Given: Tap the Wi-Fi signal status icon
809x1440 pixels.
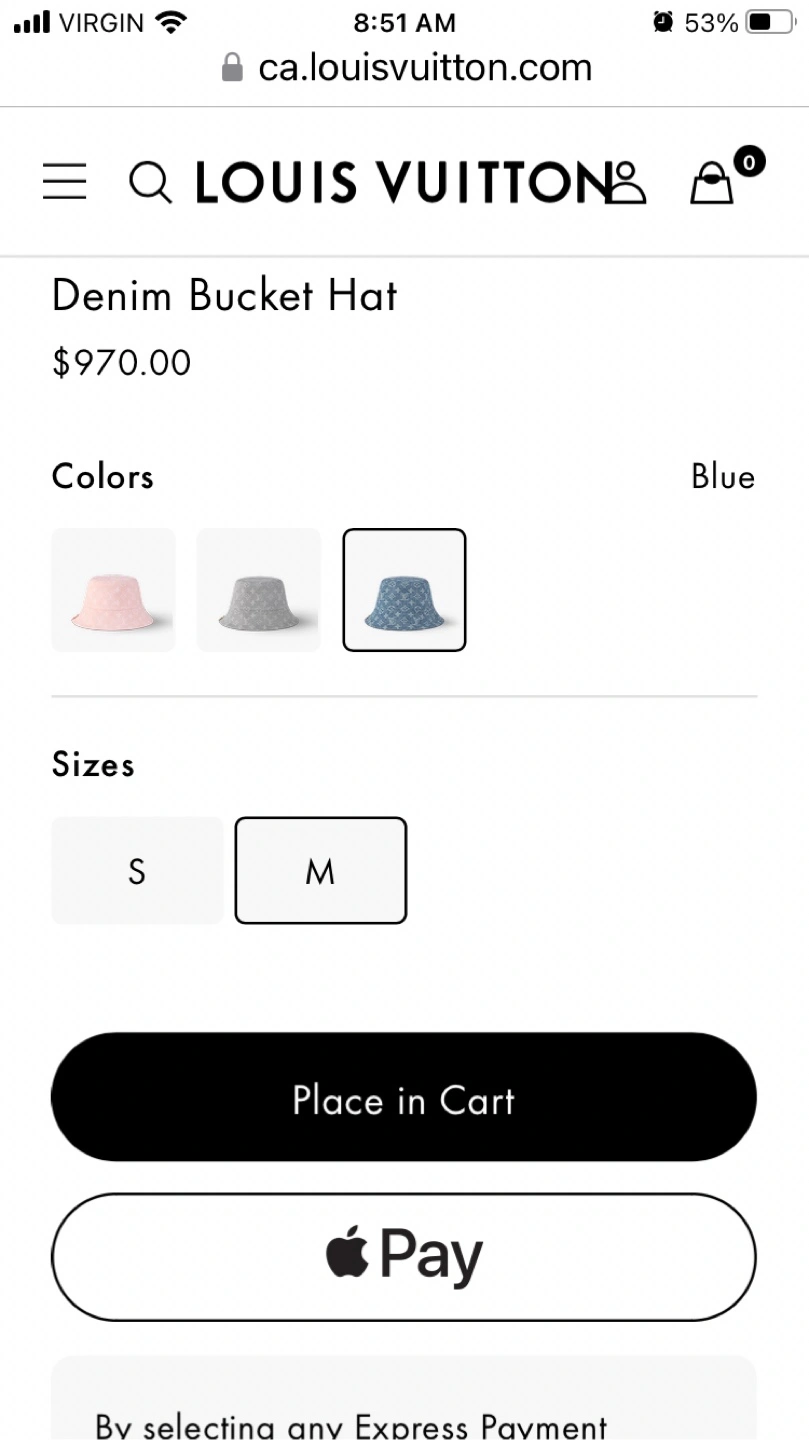Looking at the screenshot, I should (x=172, y=22).
